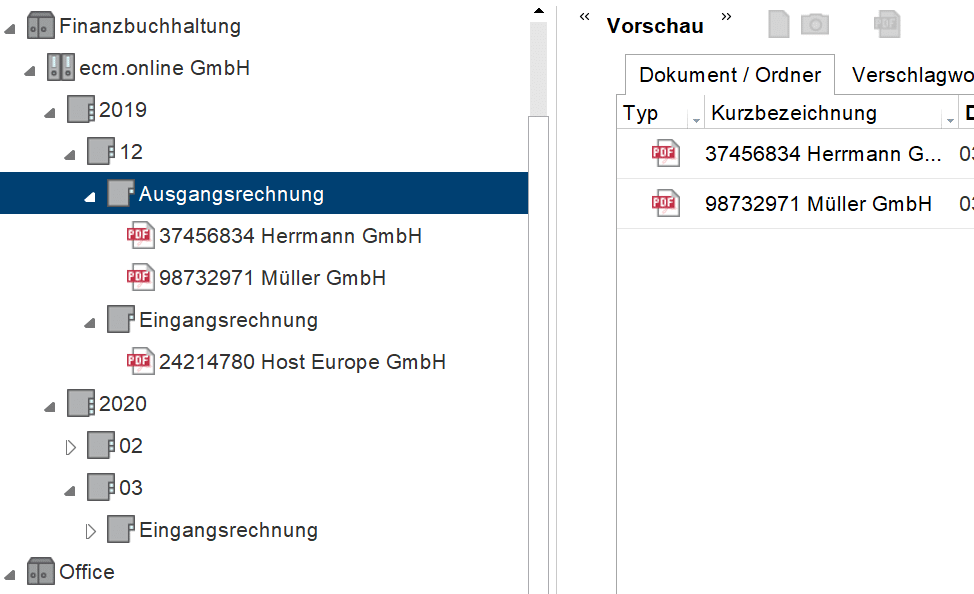
Task: Switch to the Dokument / Ordner tab
Action: pos(729,75)
